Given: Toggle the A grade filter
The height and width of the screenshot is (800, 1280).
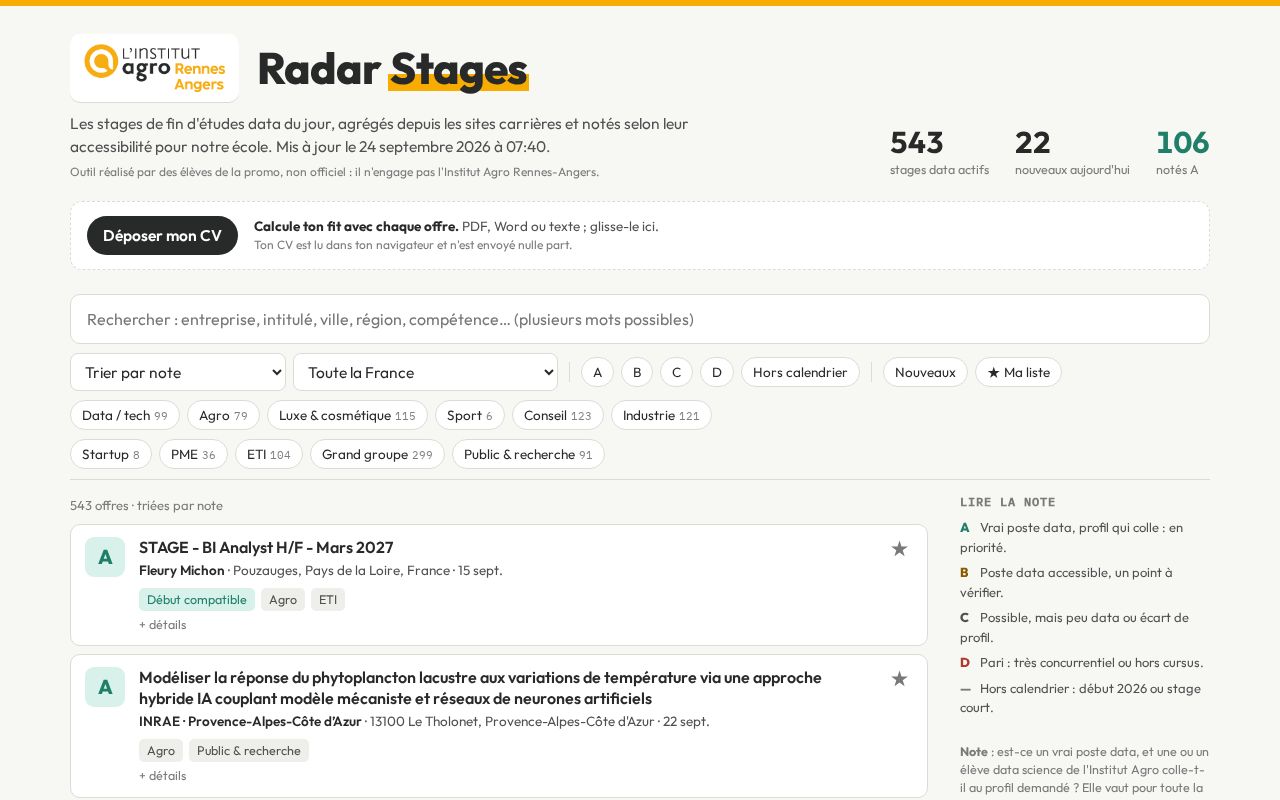Looking at the screenshot, I should pyautogui.click(x=597, y=372).
